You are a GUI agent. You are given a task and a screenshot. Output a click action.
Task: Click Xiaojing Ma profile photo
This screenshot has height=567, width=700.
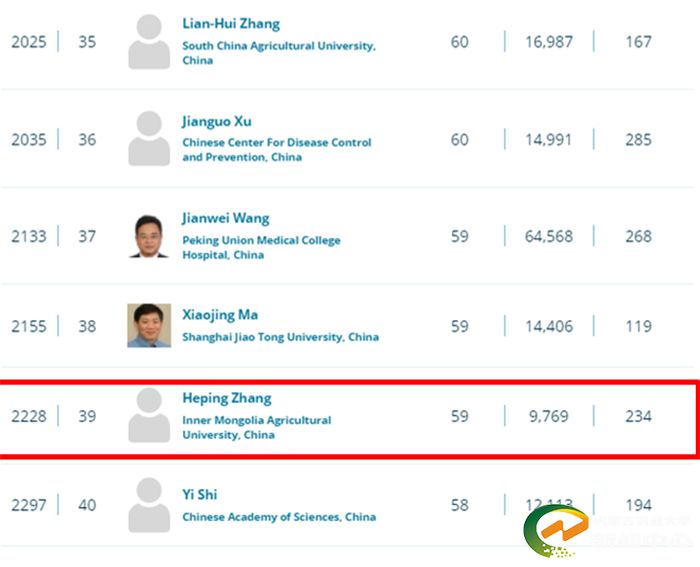click(x=149, y=325)
